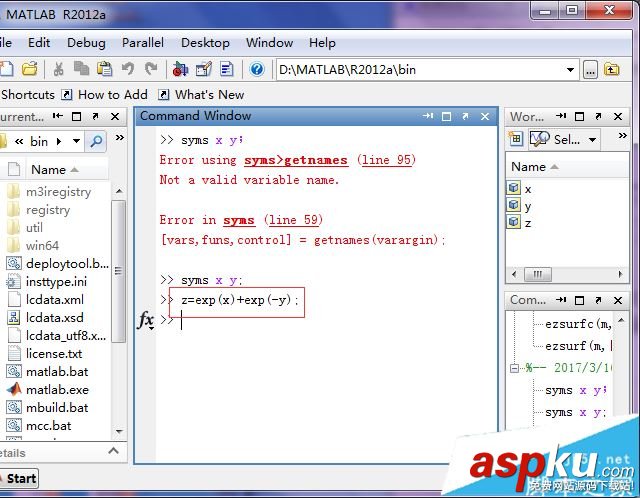Select license.txt in file list

(54, 353)
